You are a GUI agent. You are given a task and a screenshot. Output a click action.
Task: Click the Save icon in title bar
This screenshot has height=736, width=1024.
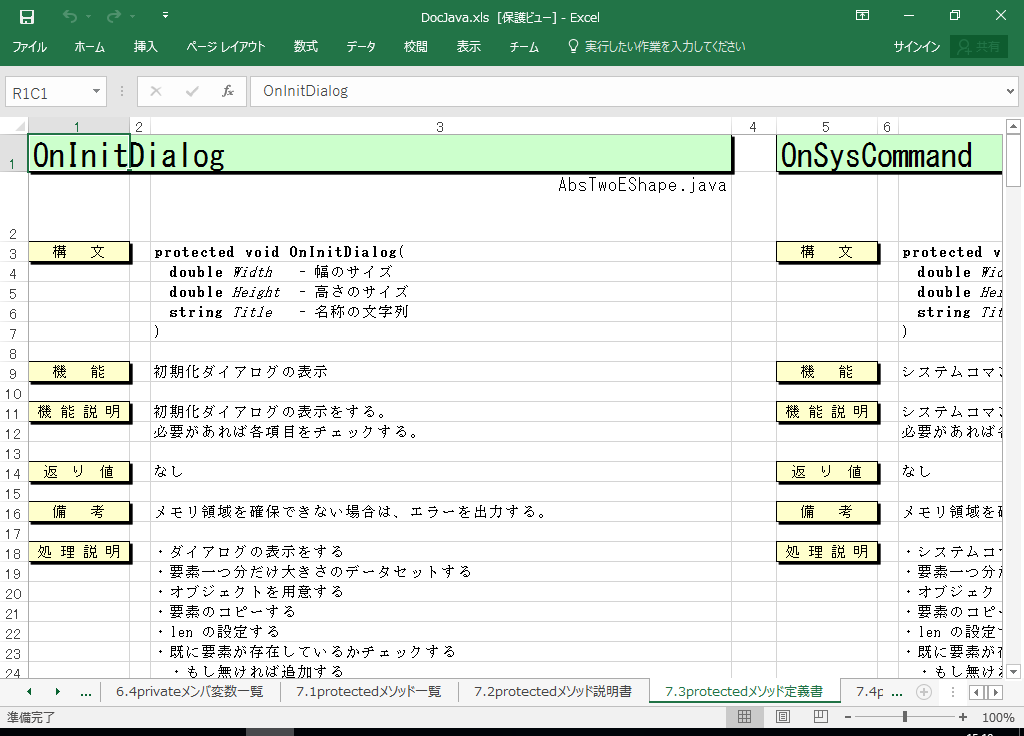tap(27, 16)
